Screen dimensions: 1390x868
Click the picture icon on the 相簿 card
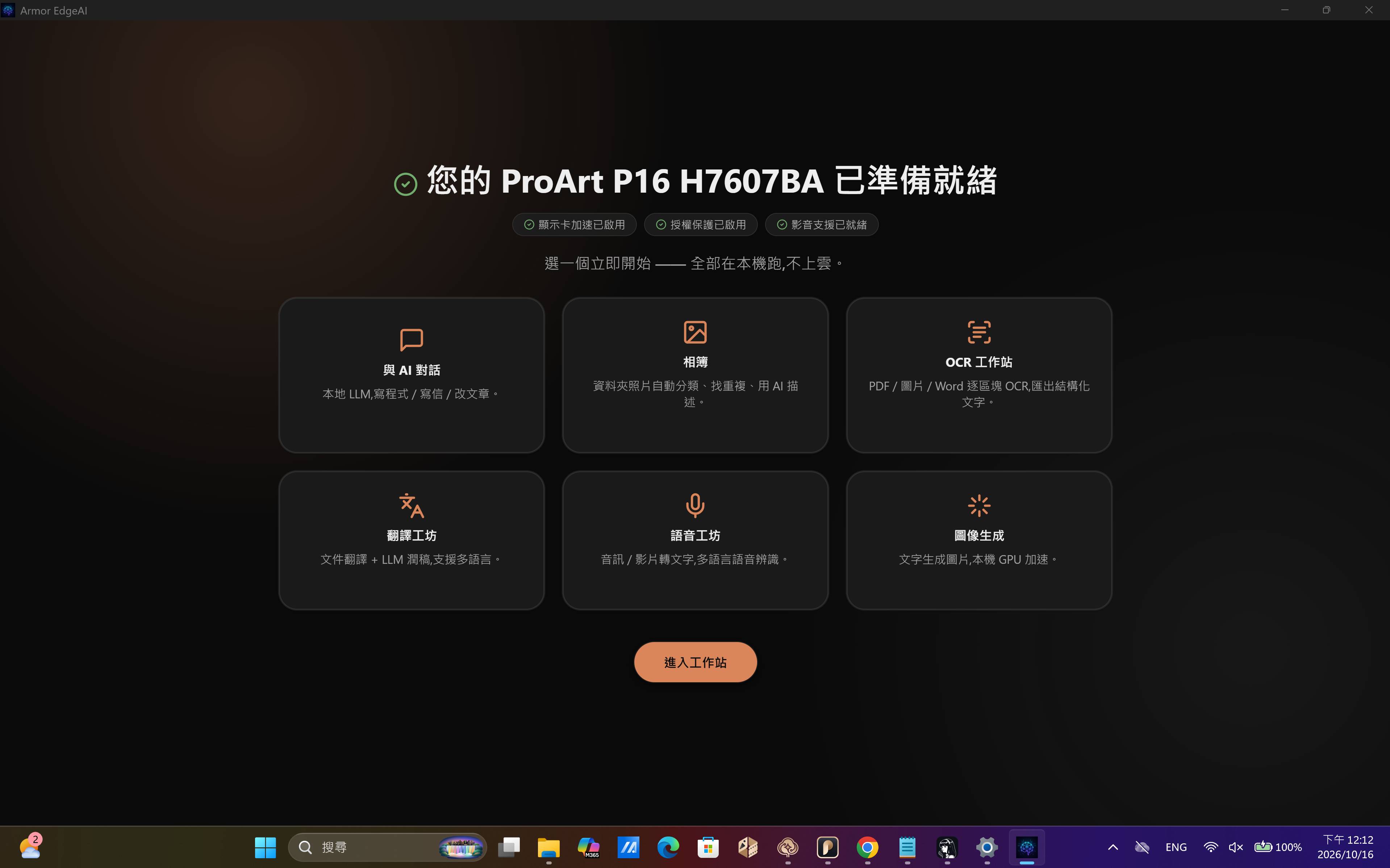click(x=695, y=332)
